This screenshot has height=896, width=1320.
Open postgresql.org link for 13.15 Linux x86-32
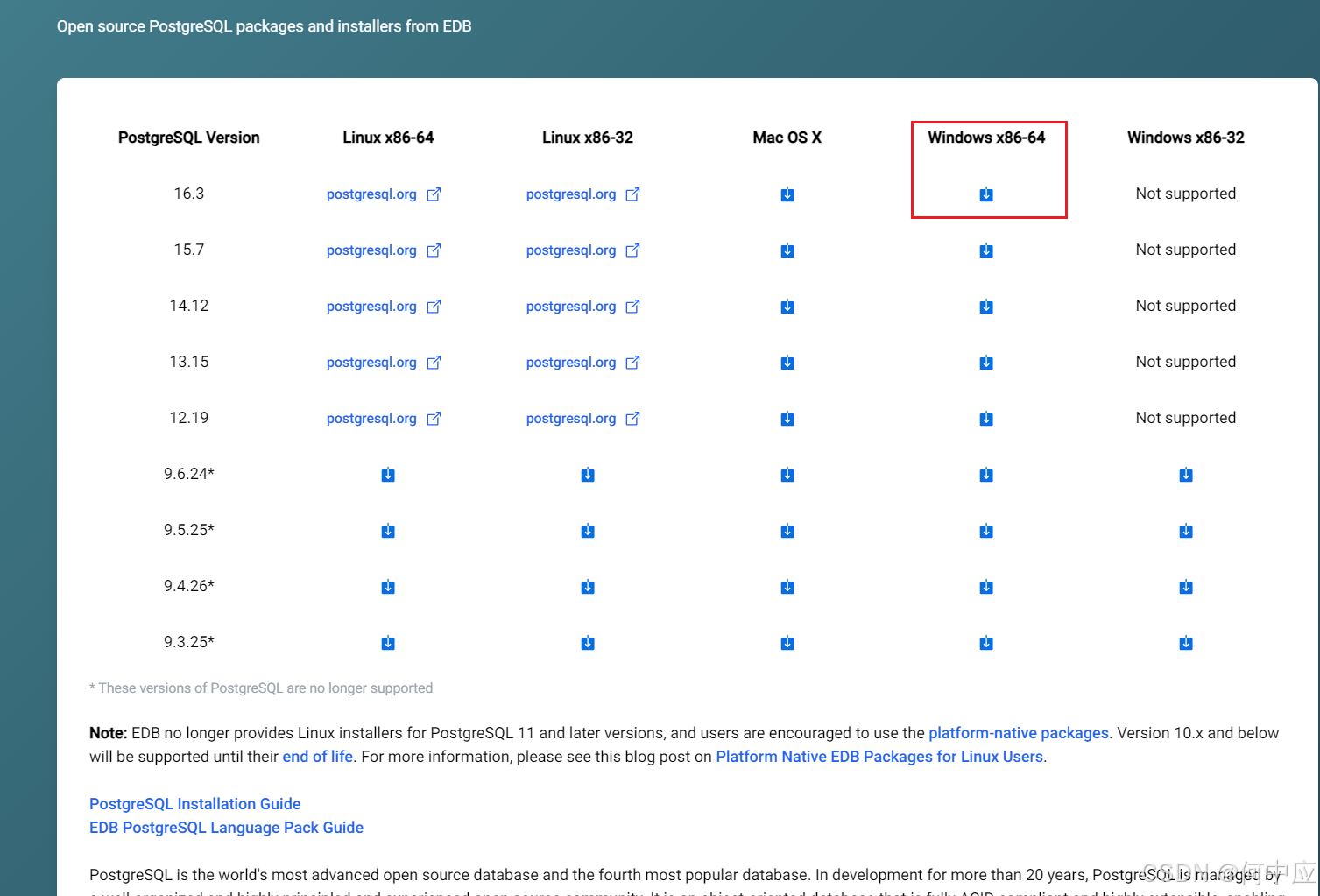coord(583,363)
